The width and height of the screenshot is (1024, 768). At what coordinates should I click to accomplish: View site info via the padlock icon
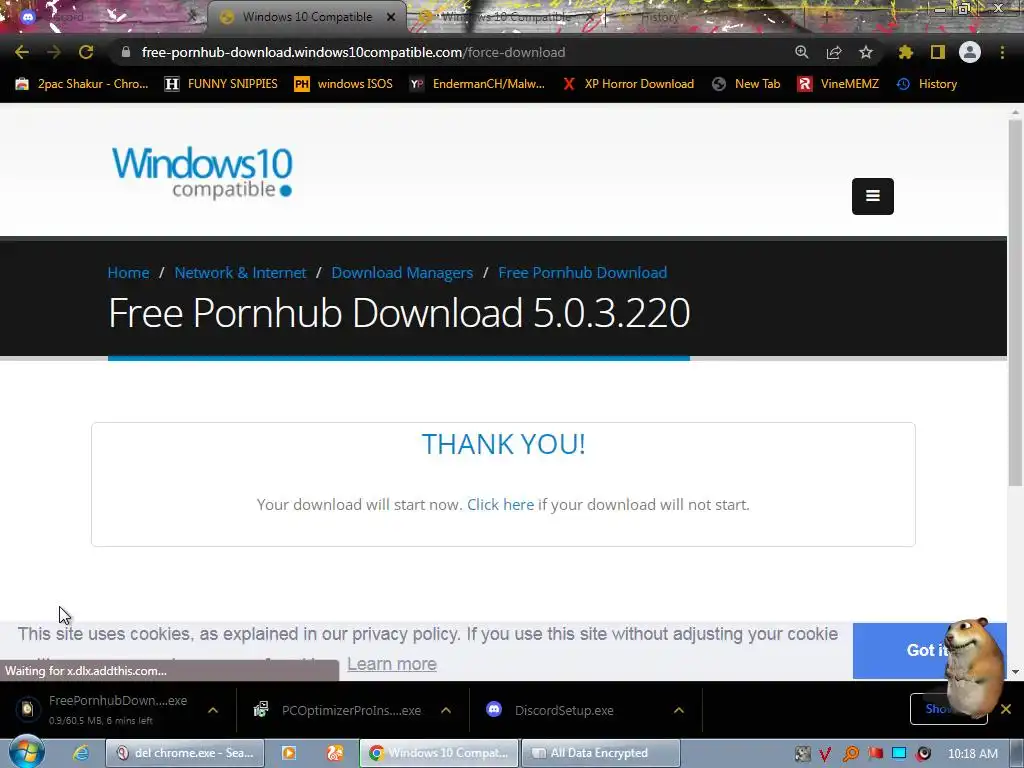point(126,52)
